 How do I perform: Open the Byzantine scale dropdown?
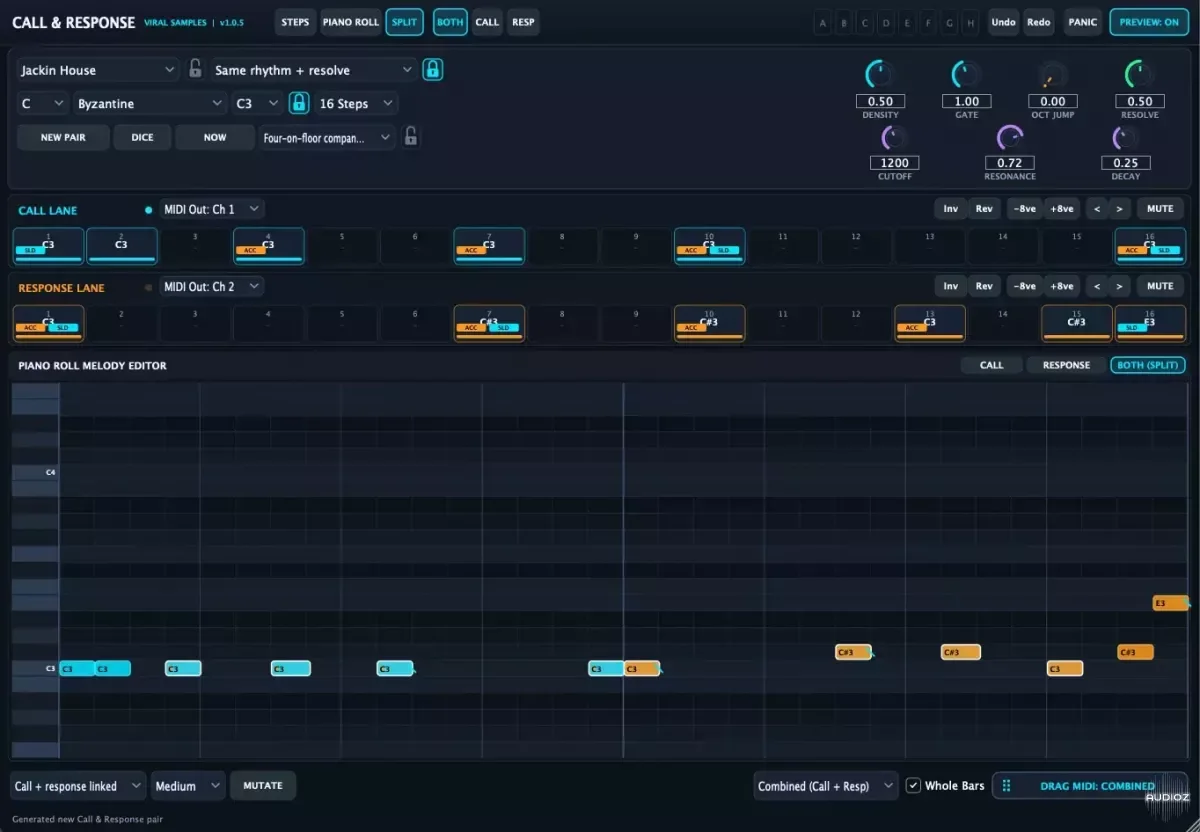pos(150,104)
